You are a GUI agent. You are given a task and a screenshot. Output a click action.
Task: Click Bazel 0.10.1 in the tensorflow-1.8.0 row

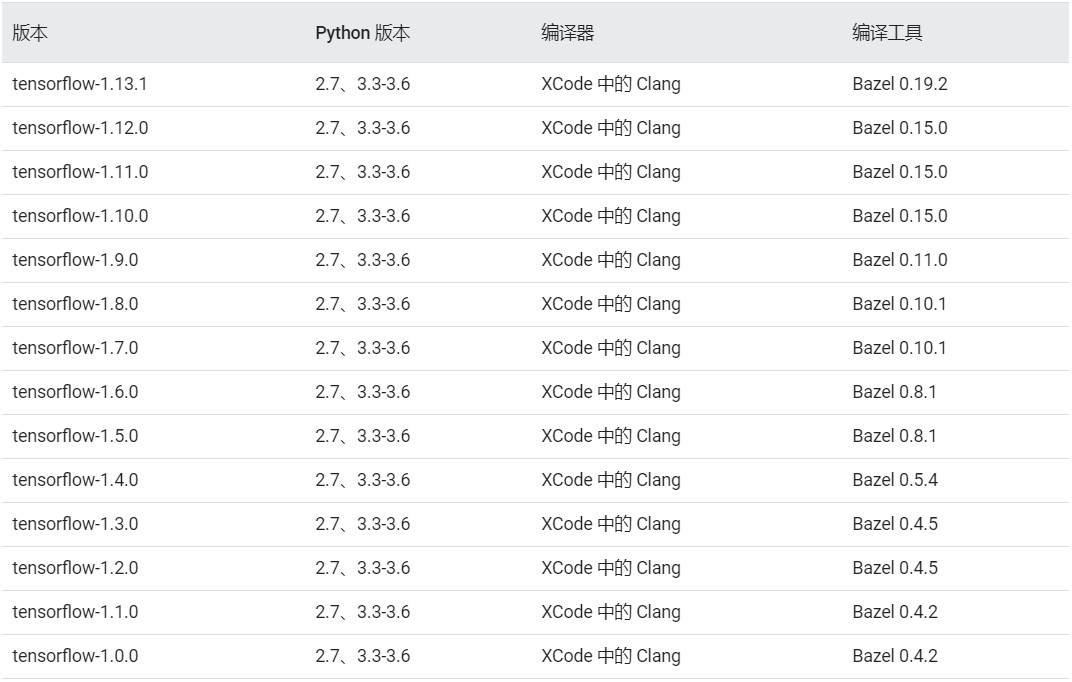[899, 304]
